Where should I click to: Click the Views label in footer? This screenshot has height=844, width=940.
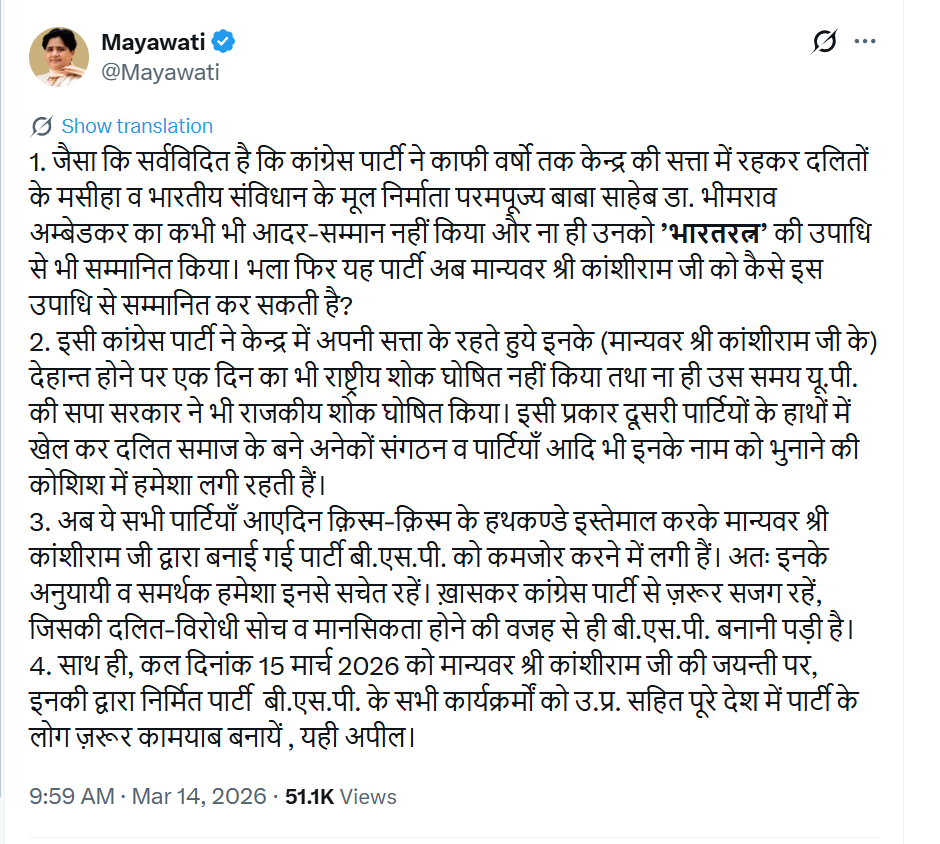[369, 797]
